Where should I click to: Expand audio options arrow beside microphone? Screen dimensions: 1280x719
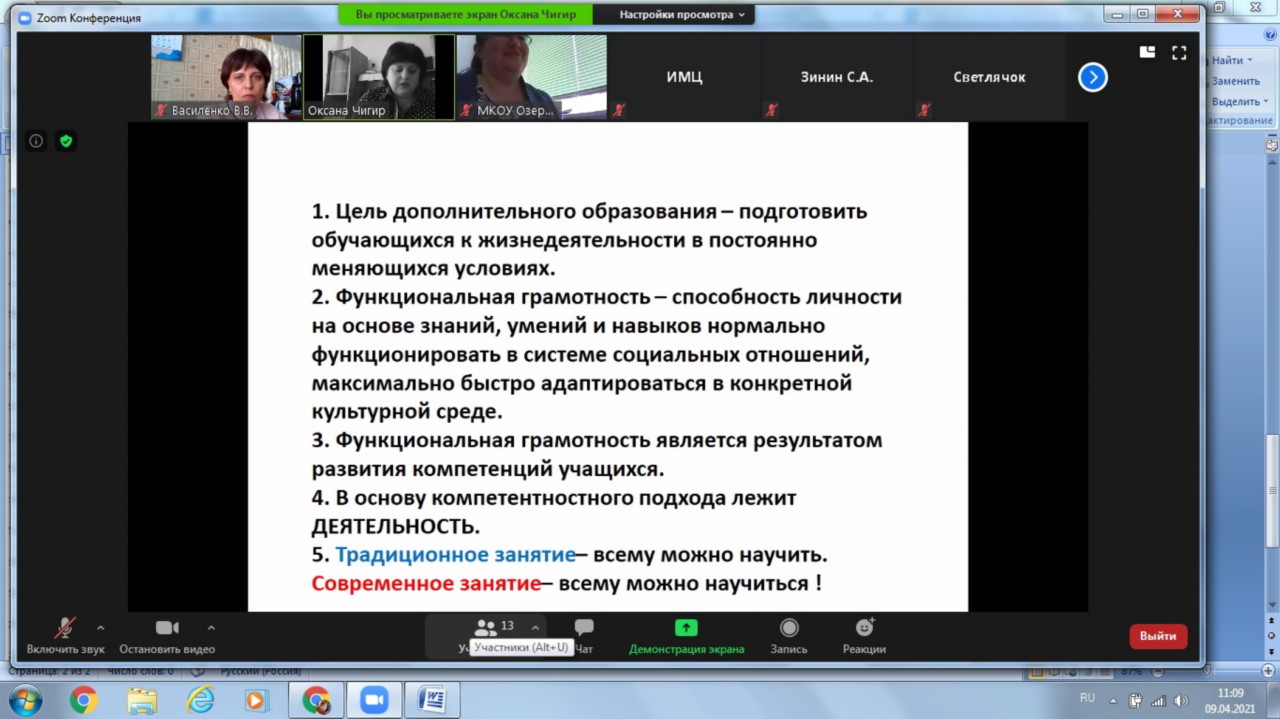[x=100, y=628]
